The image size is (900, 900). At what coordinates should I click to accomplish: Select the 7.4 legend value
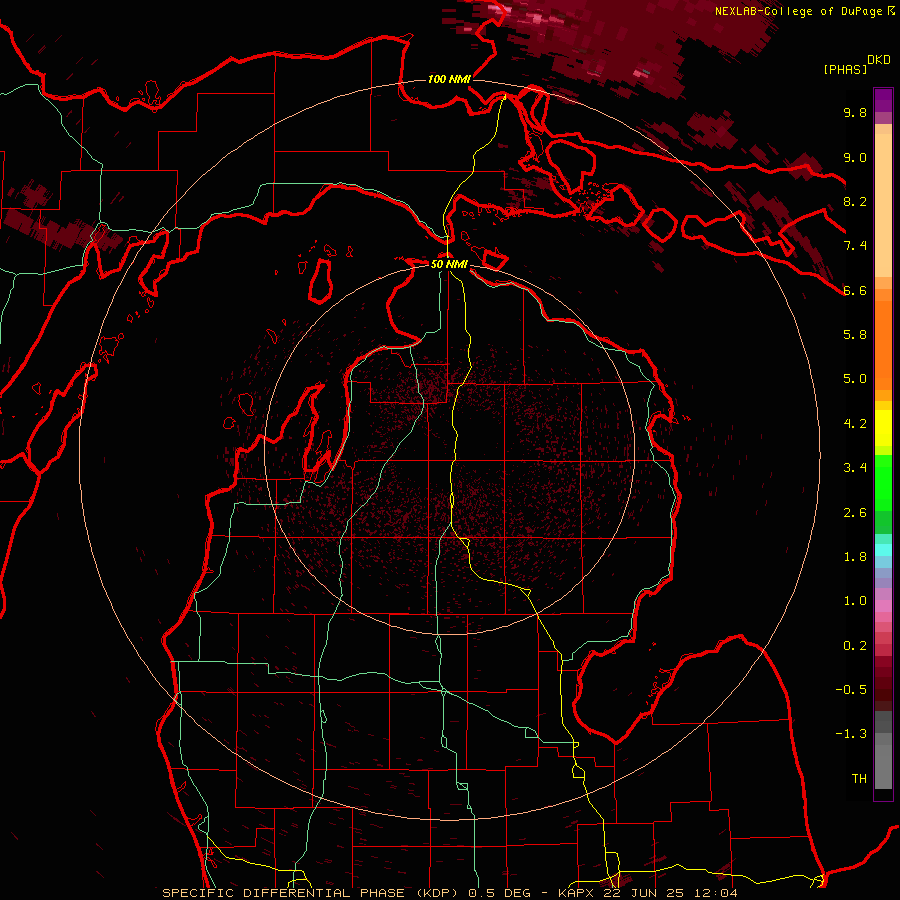point(855,246)
